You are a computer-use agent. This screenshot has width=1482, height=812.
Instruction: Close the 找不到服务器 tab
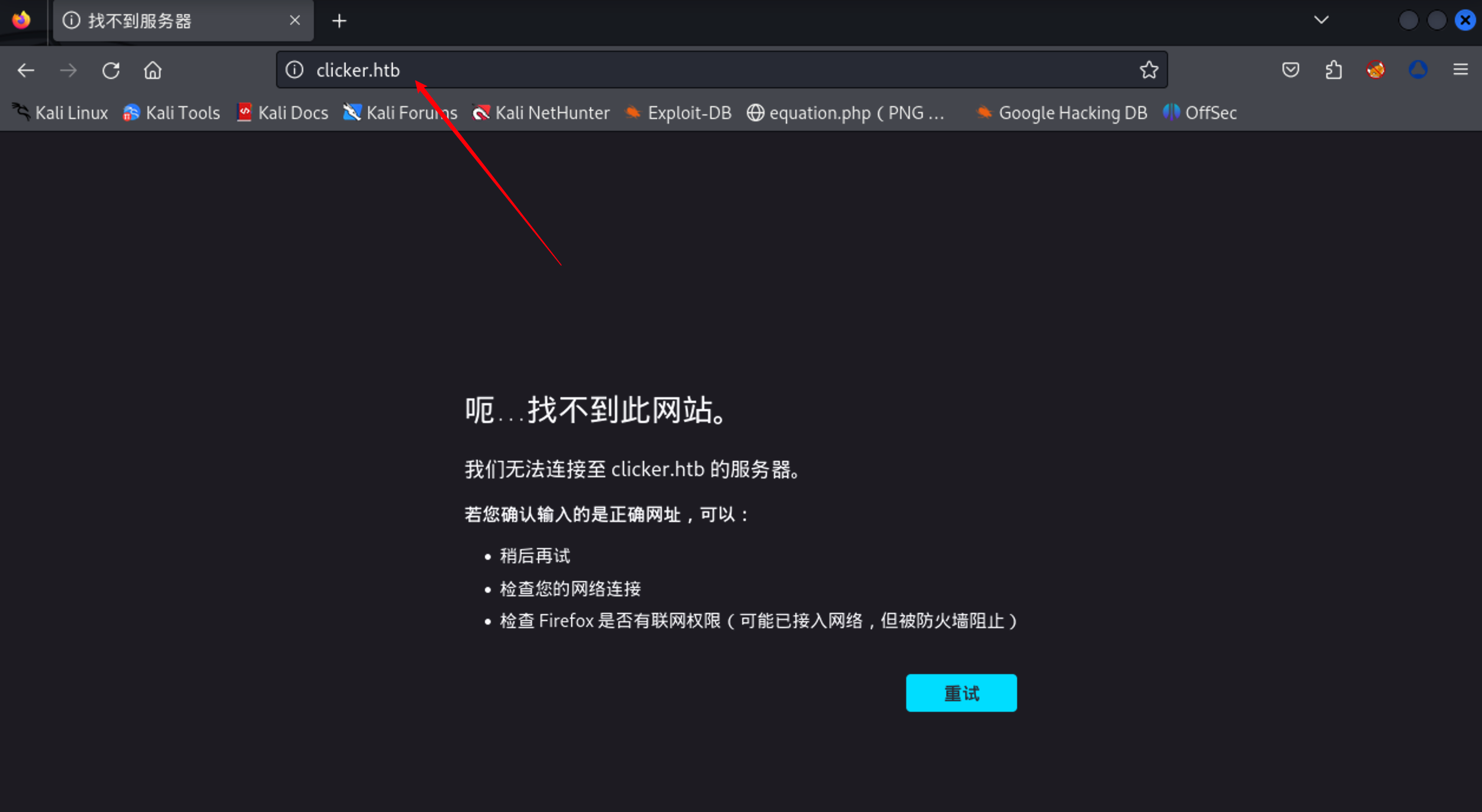point(295,21)
